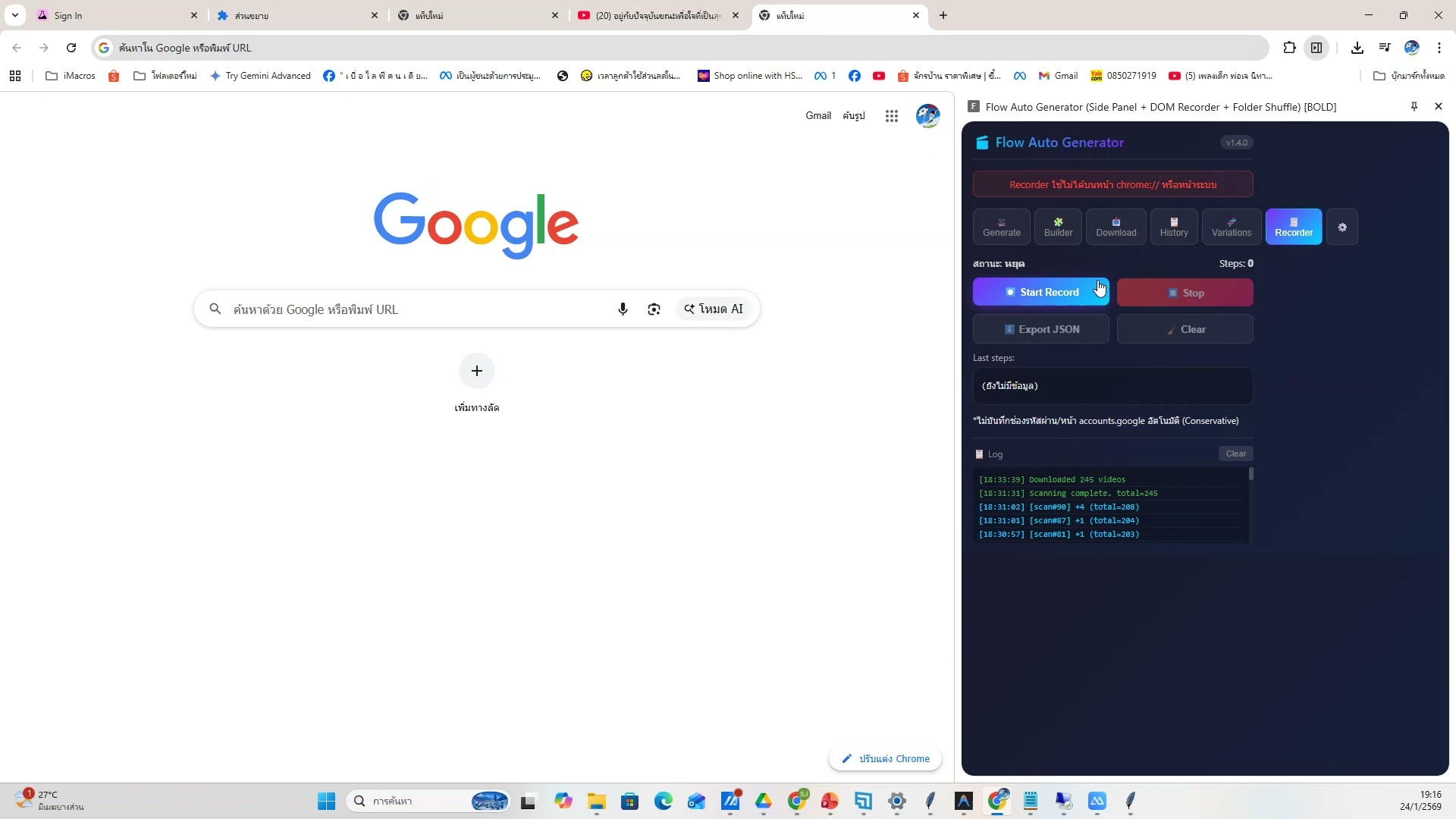This screenshot has height=819, width=1456.
Task: Open Google Lens image search icon
Action: [x=654, y=309]
